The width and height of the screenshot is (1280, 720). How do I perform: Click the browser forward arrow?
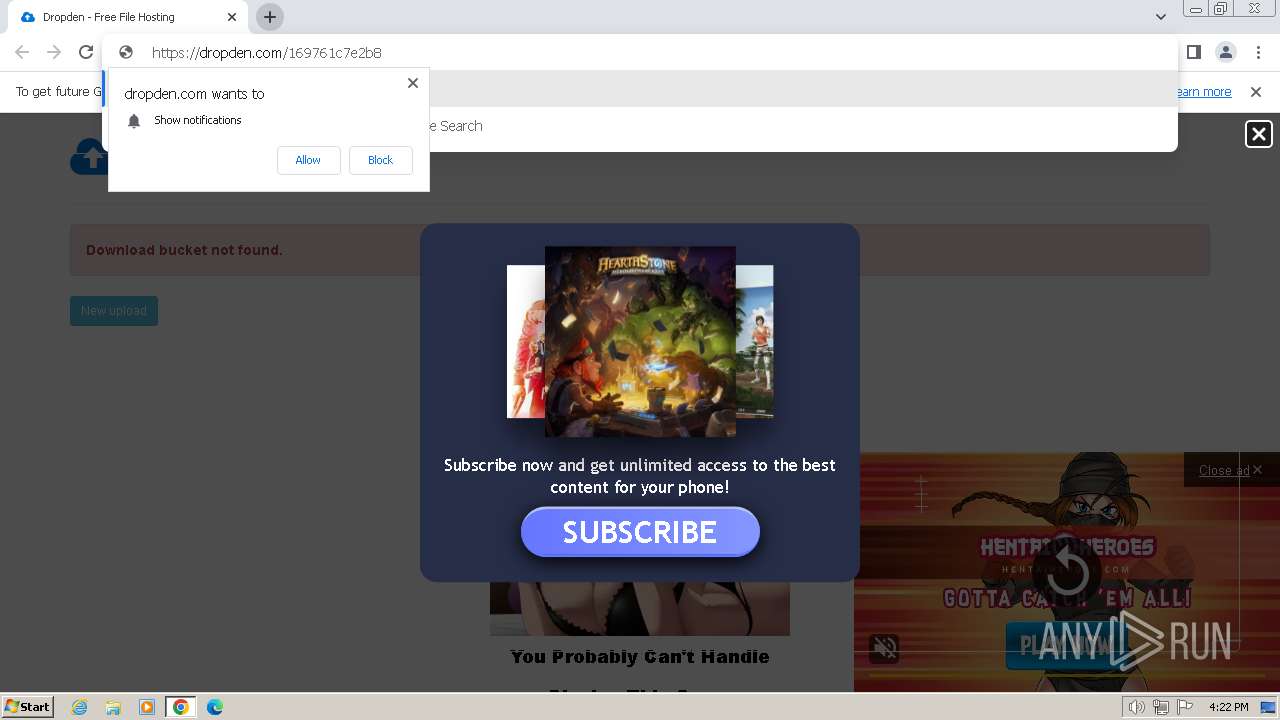point(54,52)
